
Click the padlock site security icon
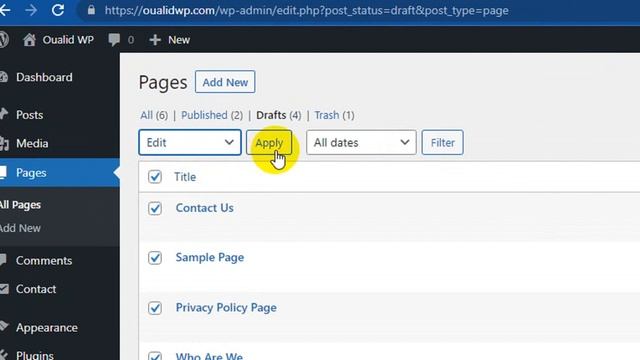tap(91, 10)
